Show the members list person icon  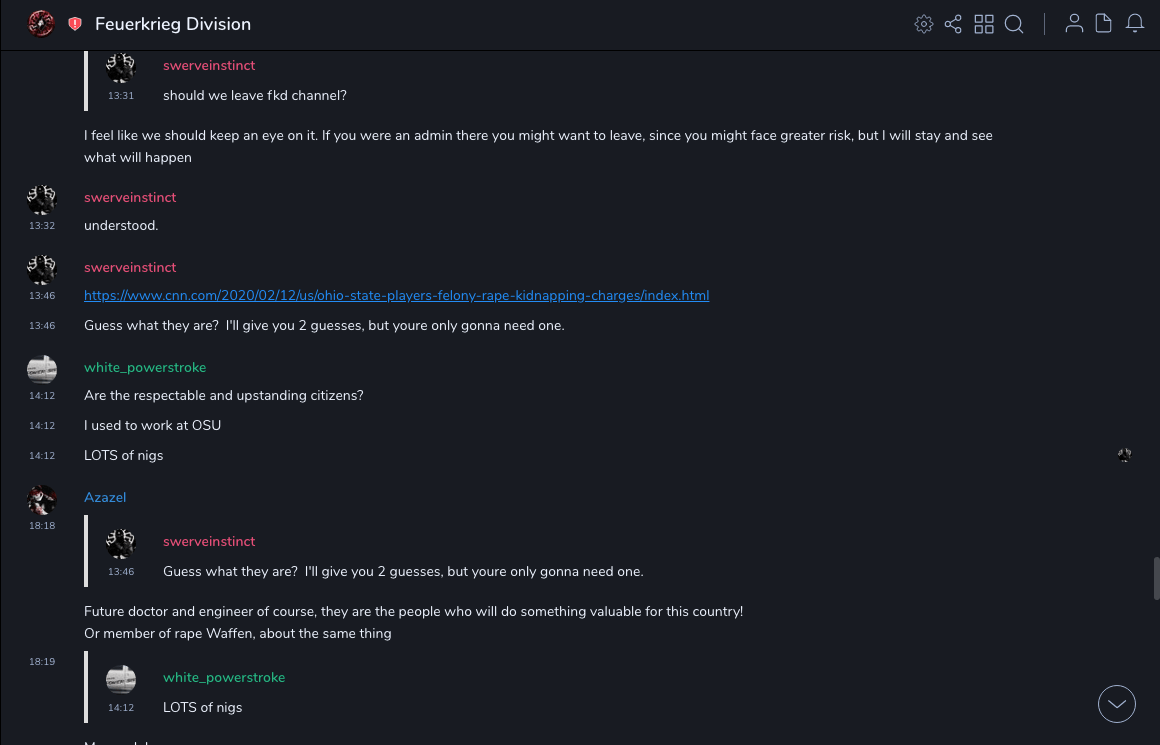tap(1074, 24)
